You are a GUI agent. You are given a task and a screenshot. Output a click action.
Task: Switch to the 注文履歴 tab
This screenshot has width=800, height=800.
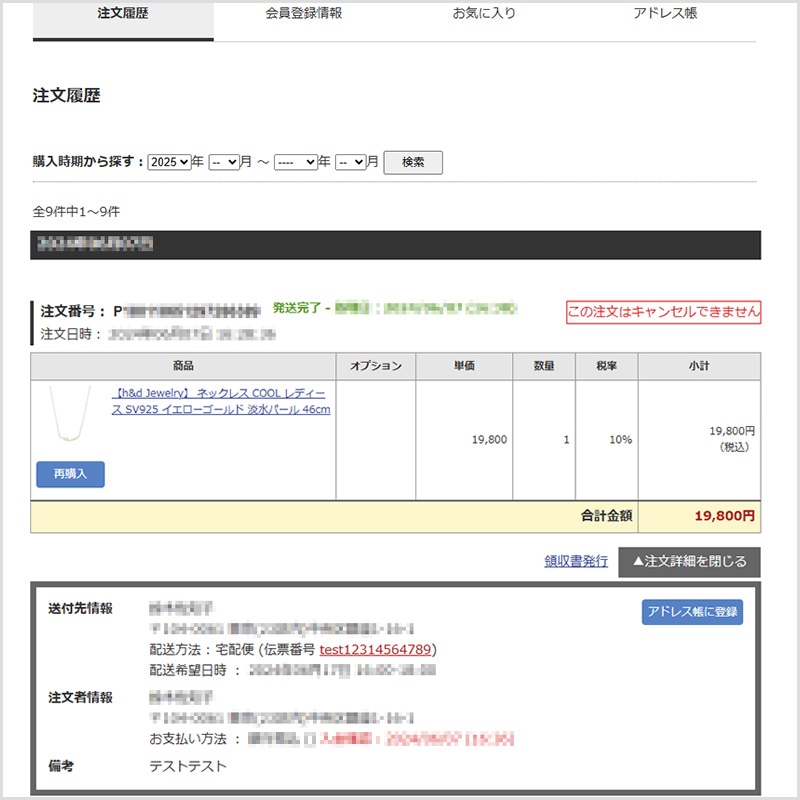(123, 14)
